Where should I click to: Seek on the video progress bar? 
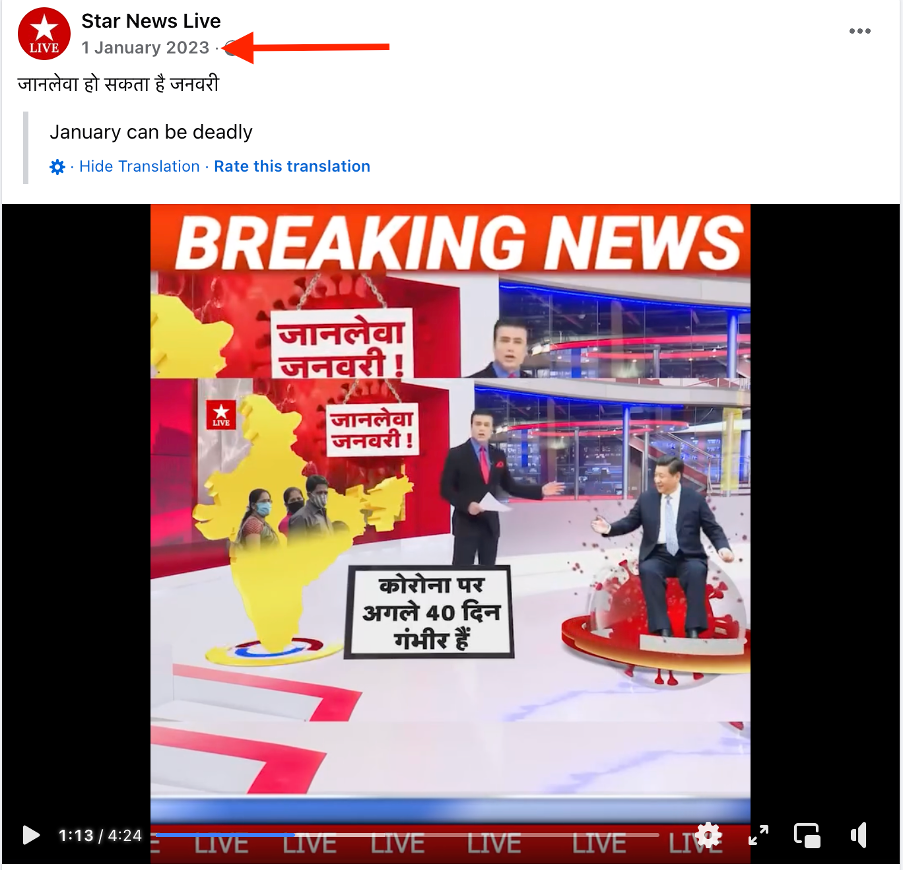(x=407, y=835)
